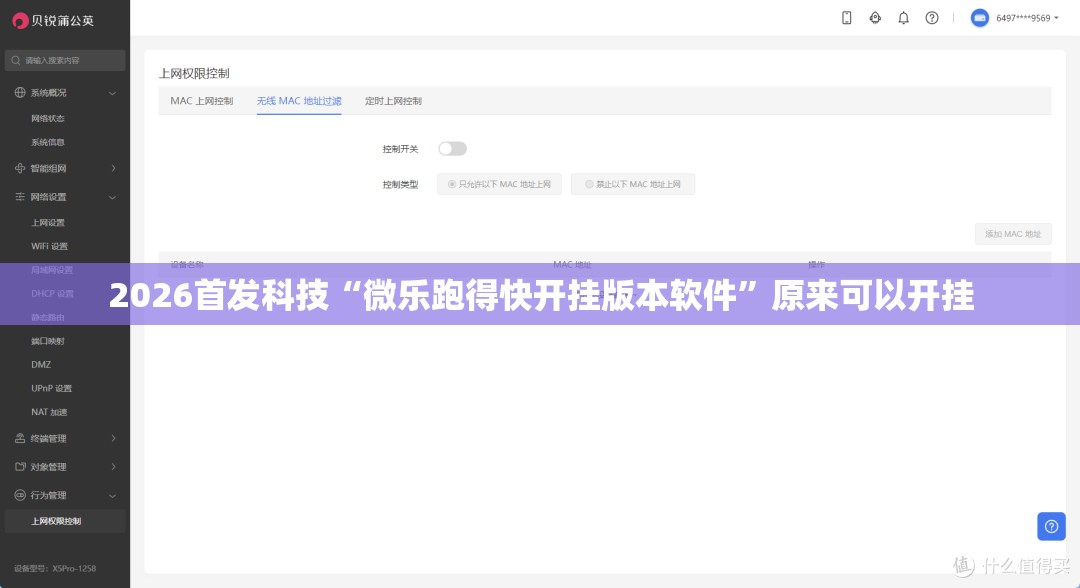The width and height of the screenshot is (1080, 588).
Task: Open DMZ page
Action: tap(41, 365)
